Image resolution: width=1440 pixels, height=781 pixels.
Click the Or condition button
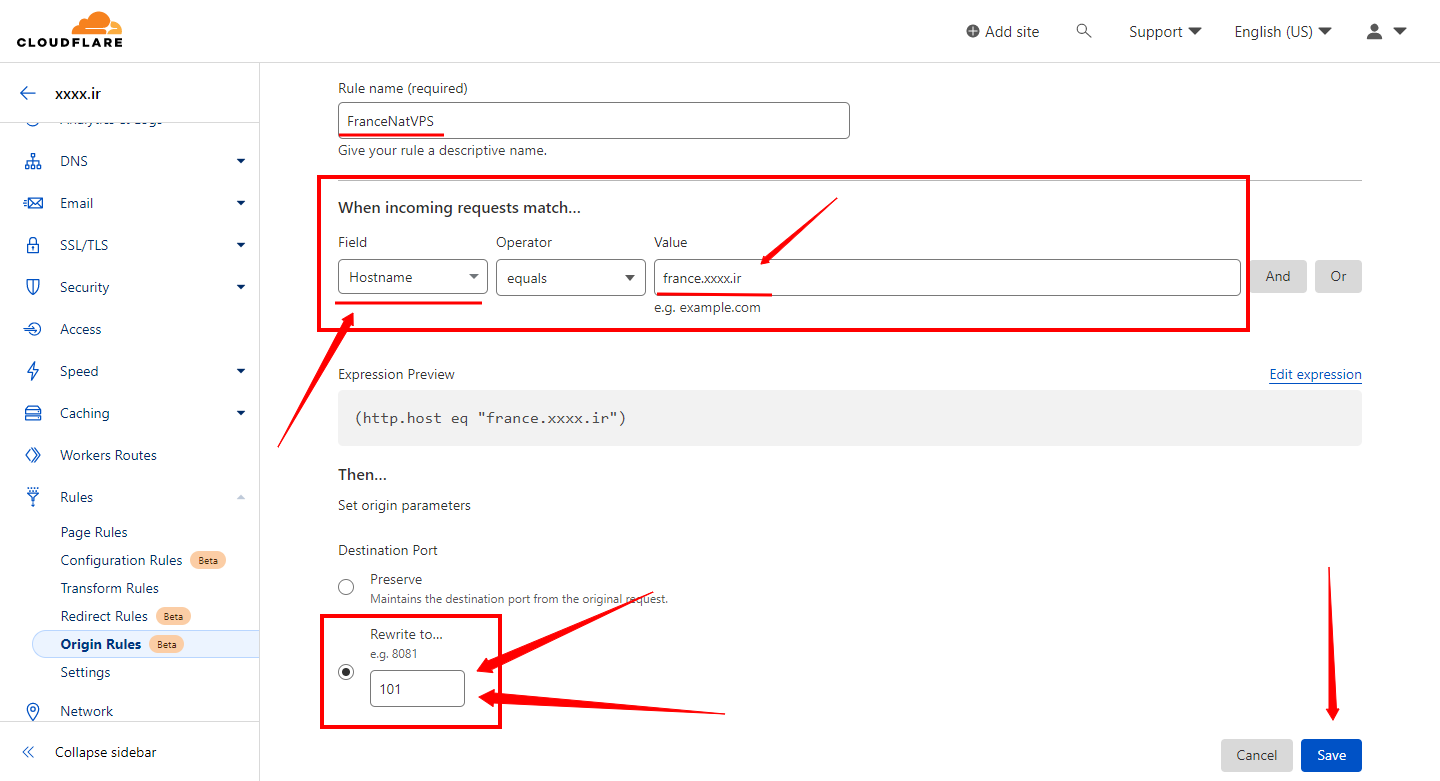pyautogui.click(x=1338, y=276)
